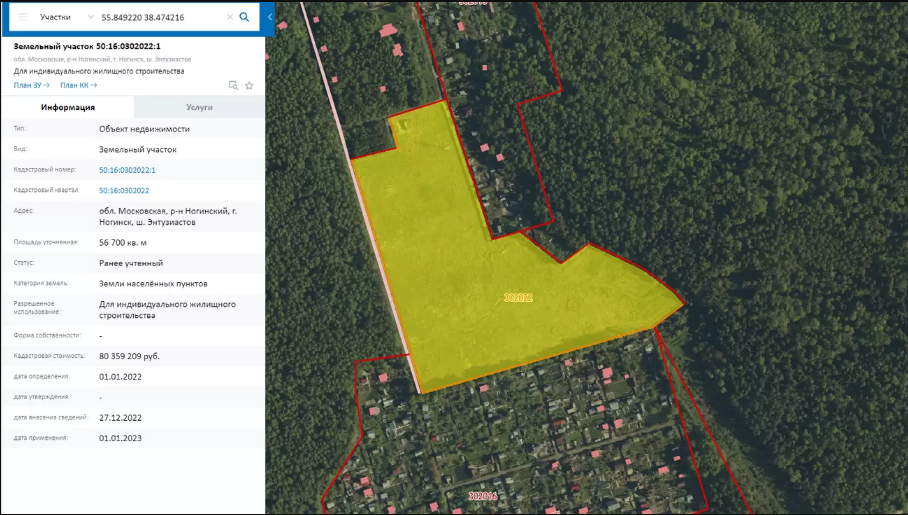Select the date 27.12.2022 value
Screen dimensions: 908x515
point(120,418)
